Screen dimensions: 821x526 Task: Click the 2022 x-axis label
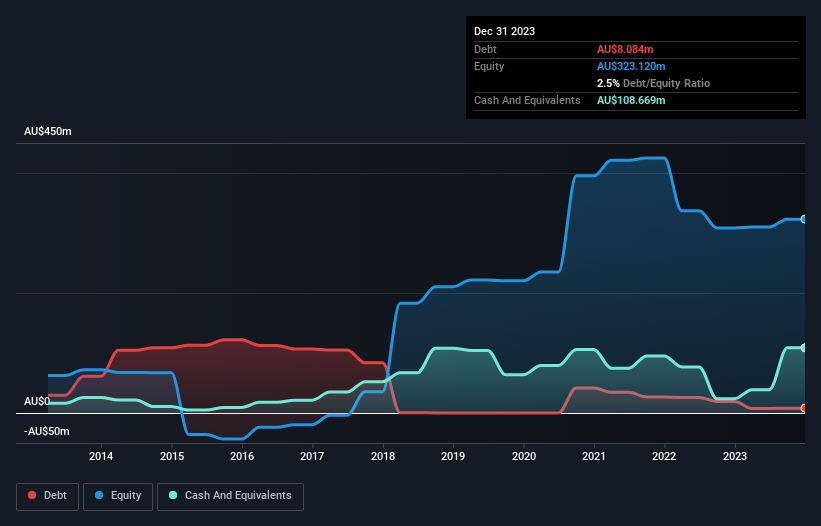point(664,456)
